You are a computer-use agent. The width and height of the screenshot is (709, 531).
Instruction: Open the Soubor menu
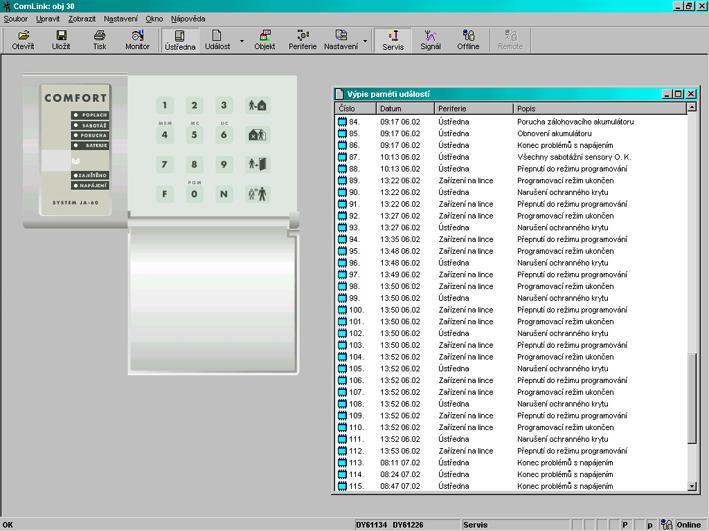coord(16,19)
